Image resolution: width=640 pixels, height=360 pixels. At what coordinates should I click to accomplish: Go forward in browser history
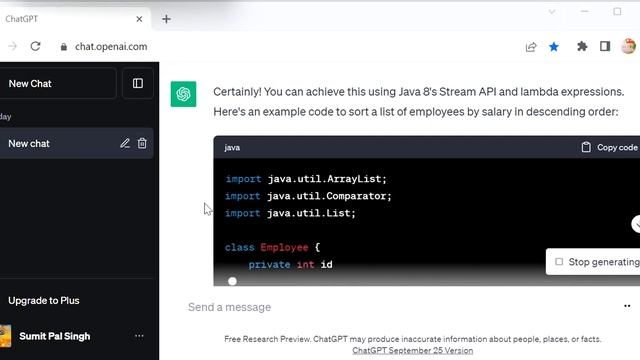coord(12,47)
